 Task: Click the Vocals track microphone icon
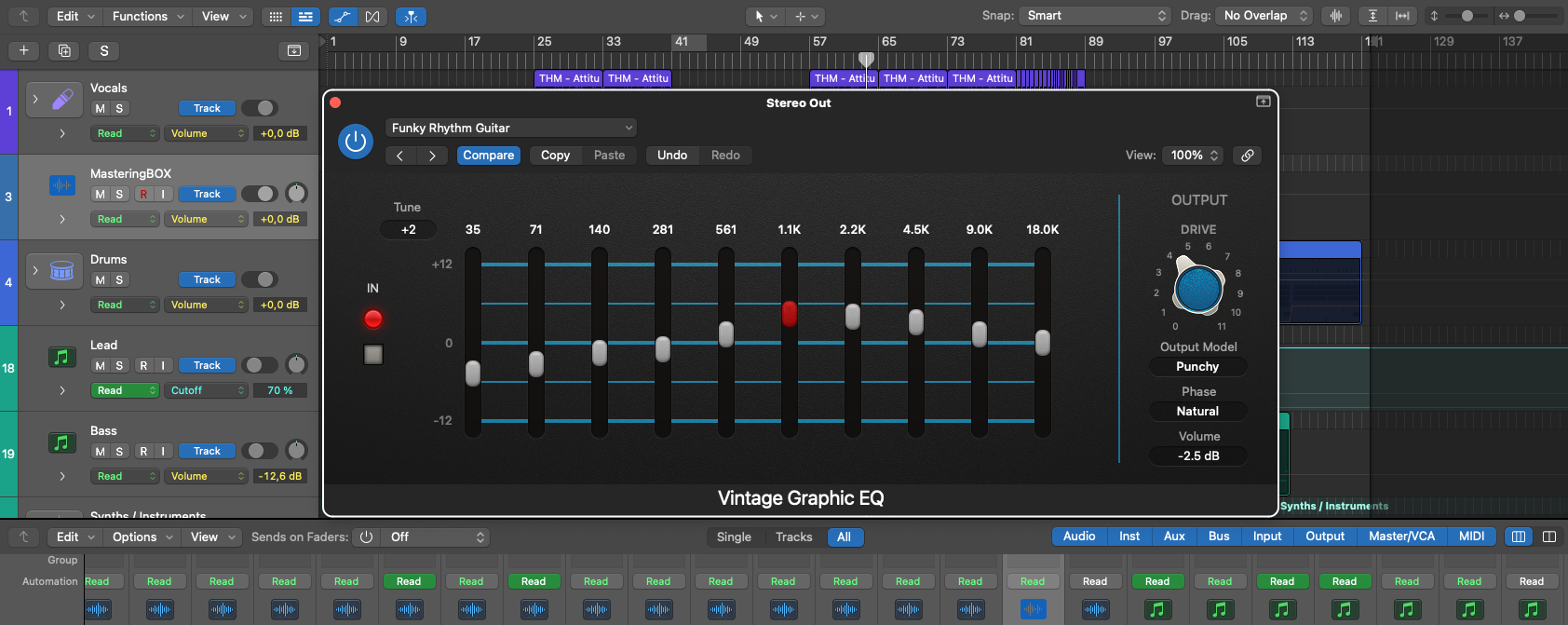(61, 99)
